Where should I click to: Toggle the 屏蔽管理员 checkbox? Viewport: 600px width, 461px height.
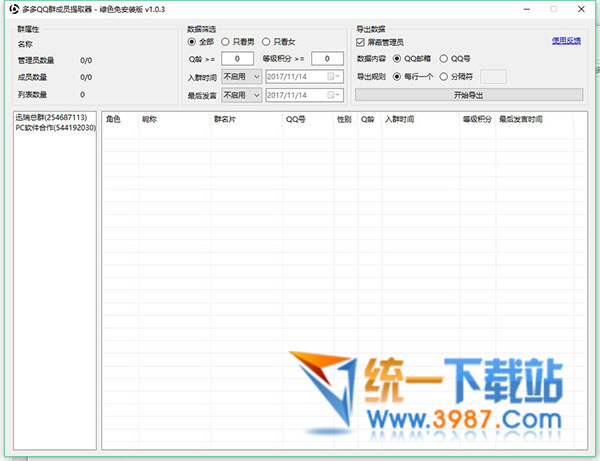pos(360,42)
